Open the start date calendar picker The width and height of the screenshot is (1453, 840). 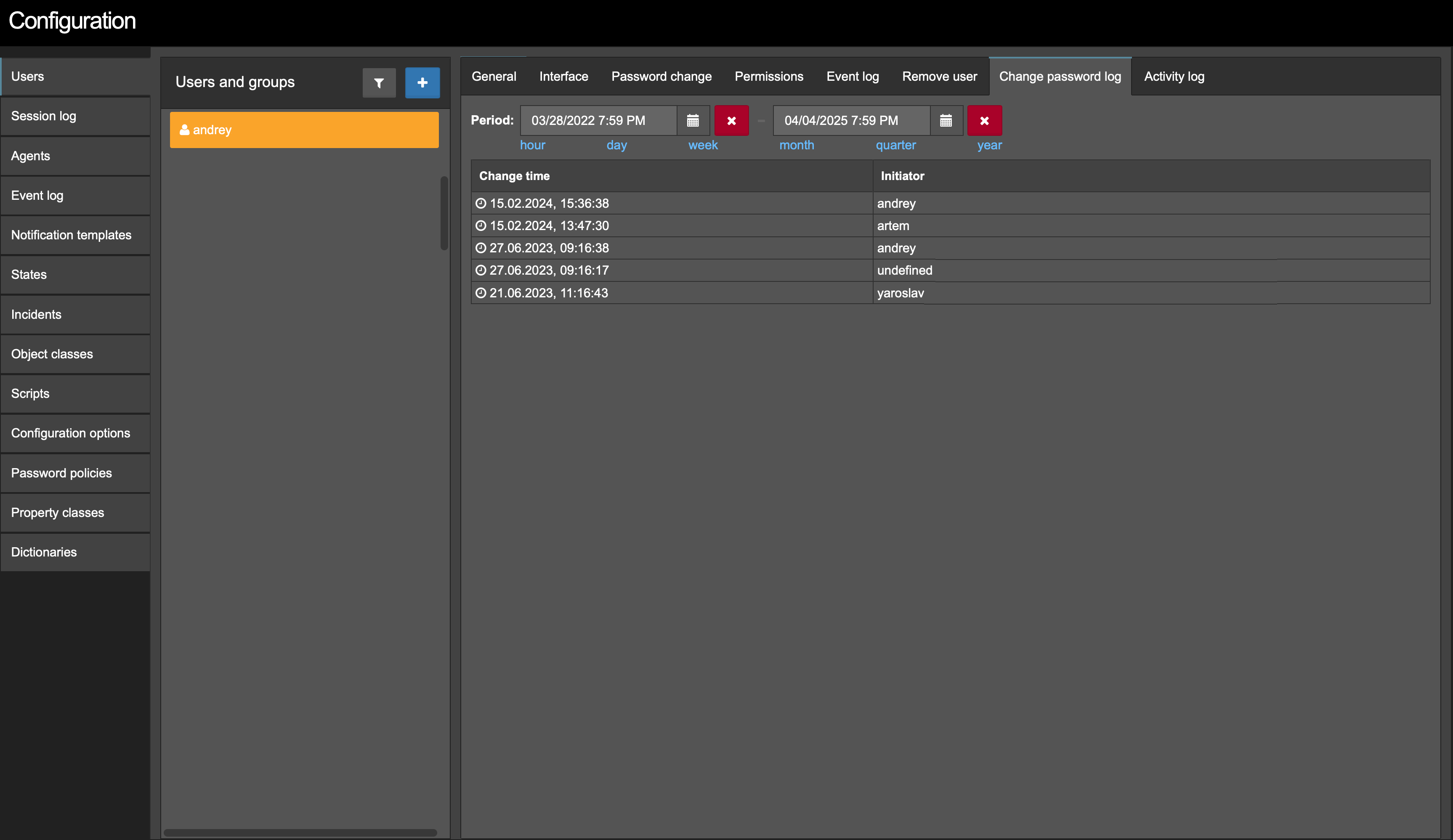tap(693, 120)
